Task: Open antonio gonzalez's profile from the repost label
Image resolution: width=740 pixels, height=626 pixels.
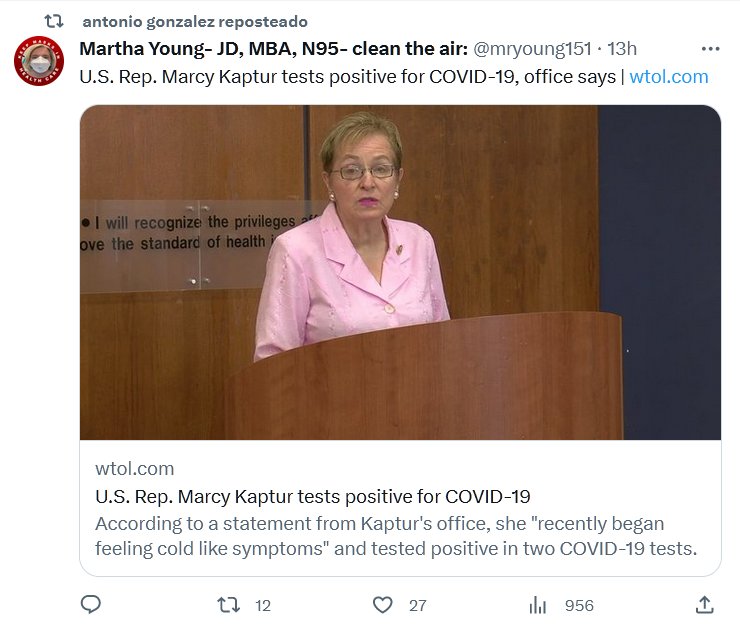Action: tap(194, 21)
